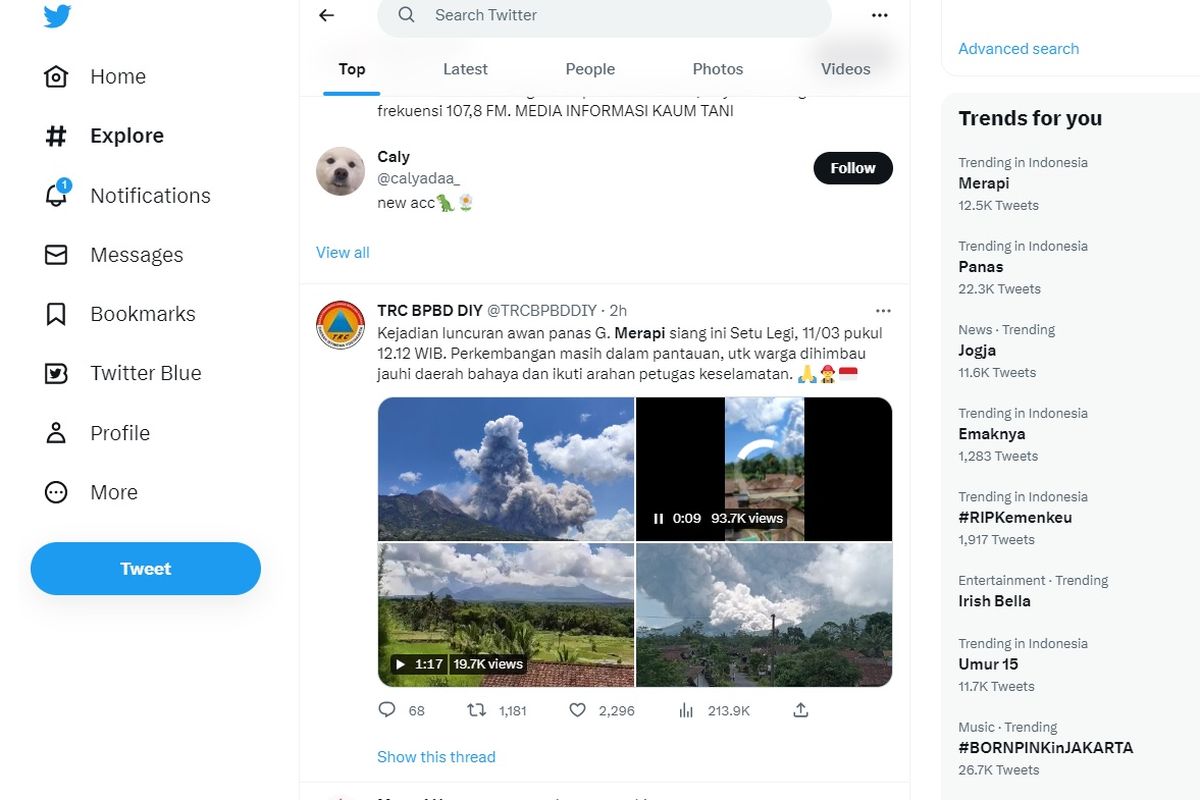
Task: Open the Advanced search link
Action: (x=1018, y=49)
